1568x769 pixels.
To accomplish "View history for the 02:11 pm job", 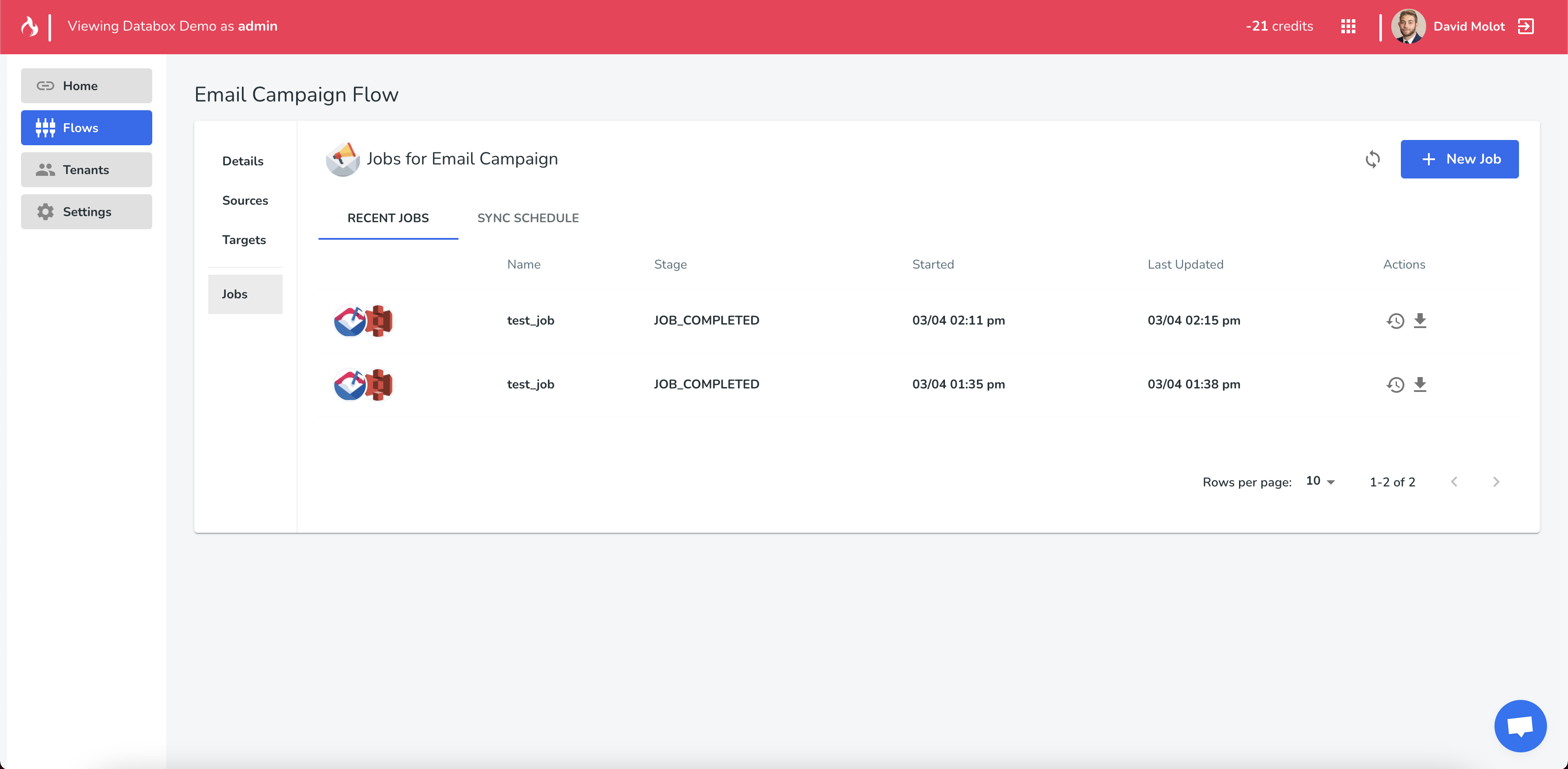I will 1395,321.
